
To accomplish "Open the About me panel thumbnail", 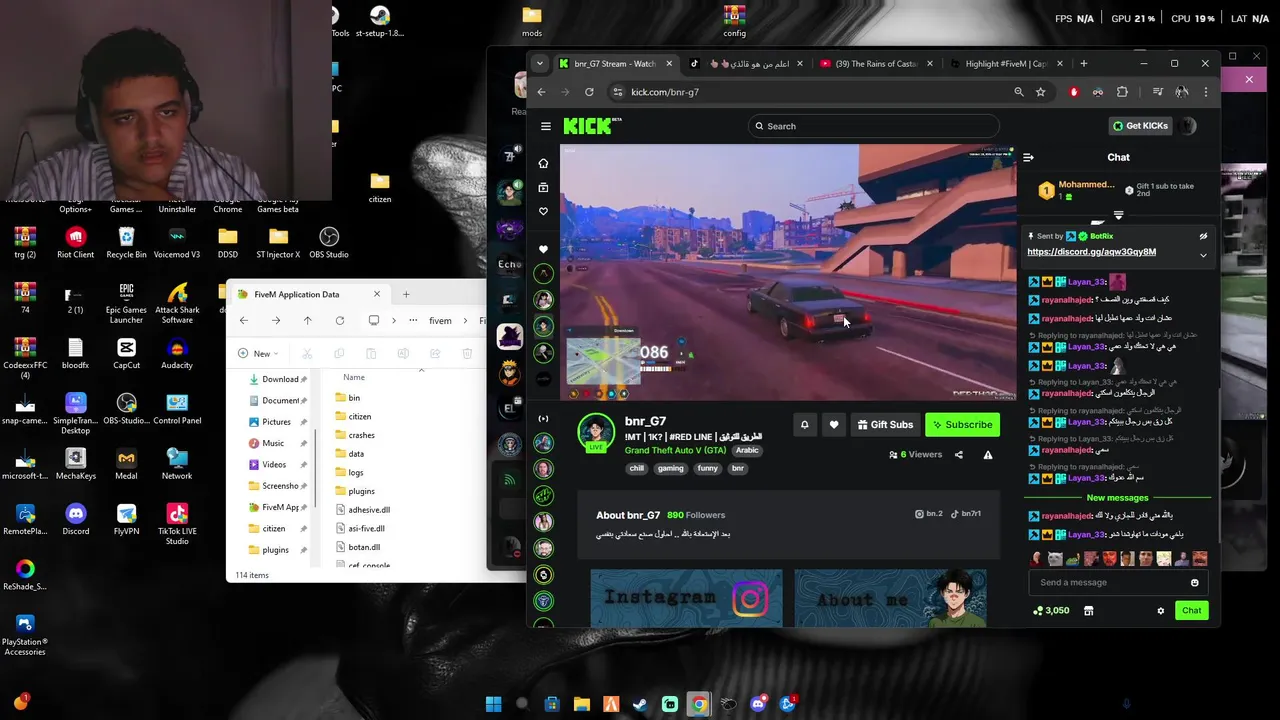I will click(x=890, y=598).
